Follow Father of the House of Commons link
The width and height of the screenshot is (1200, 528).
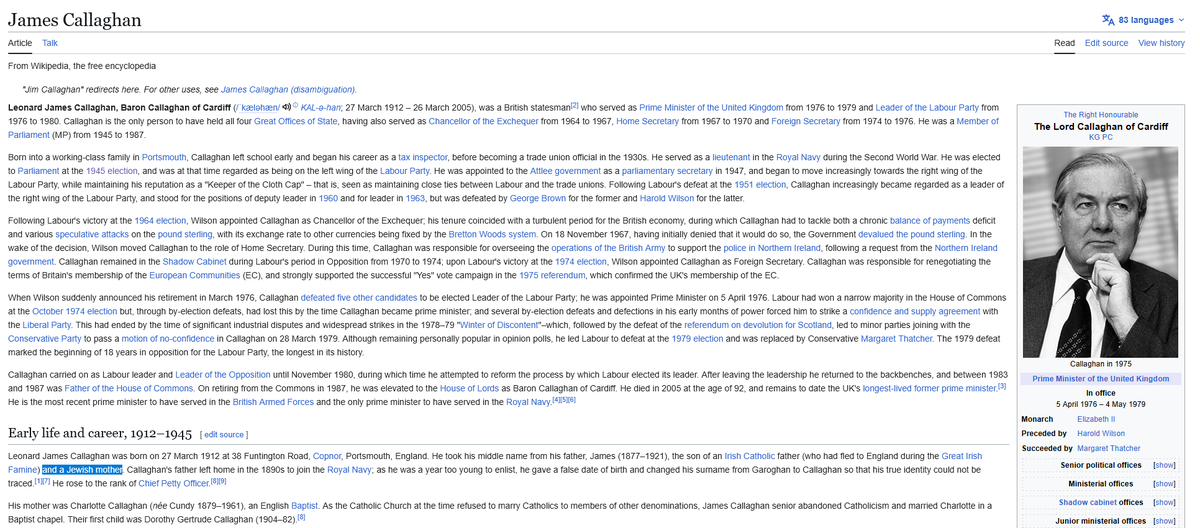pos(130,388)
